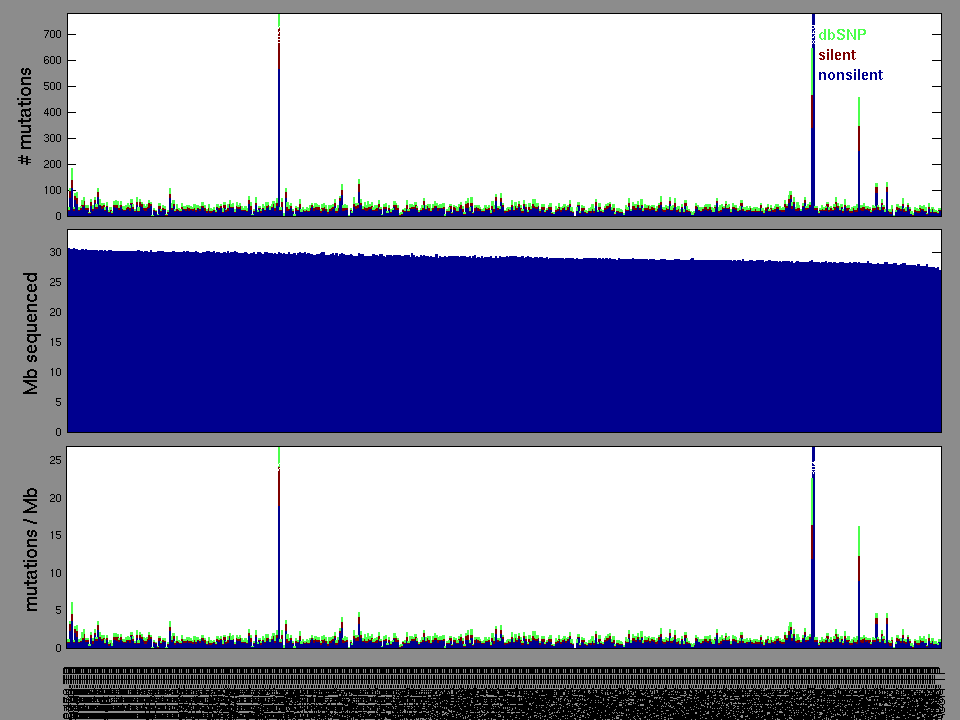Click the 30 tick on Mb sequenced axis
Screen dimensions: 960x720
point(55,252)
